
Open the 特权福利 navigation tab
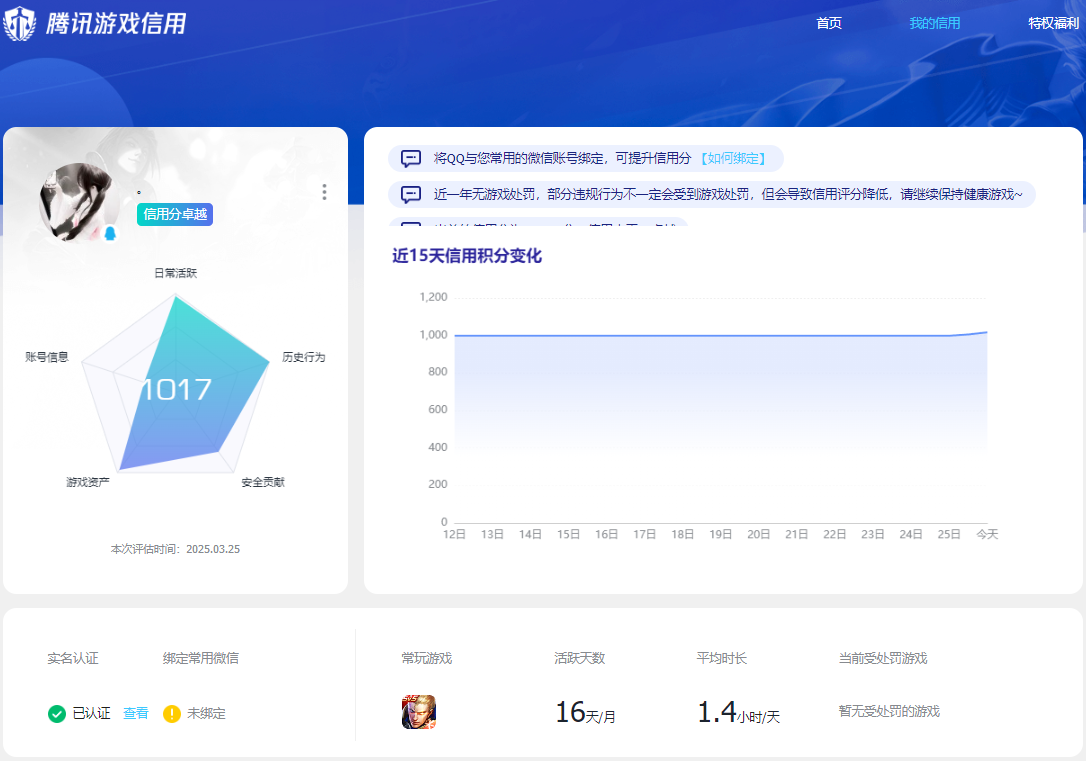[x=1053, y=23]
